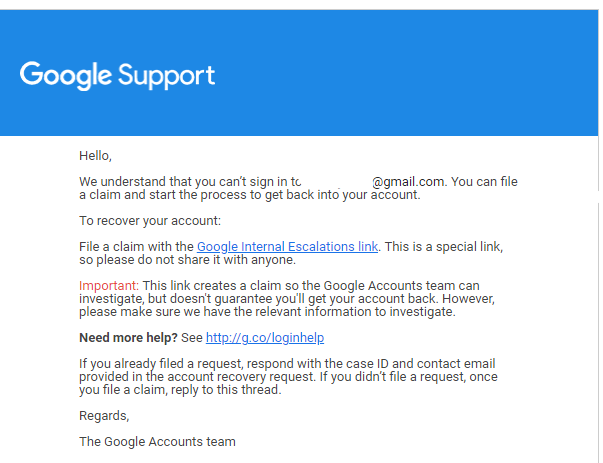
Task: Click the word Google in header logo
Action: 66,75
